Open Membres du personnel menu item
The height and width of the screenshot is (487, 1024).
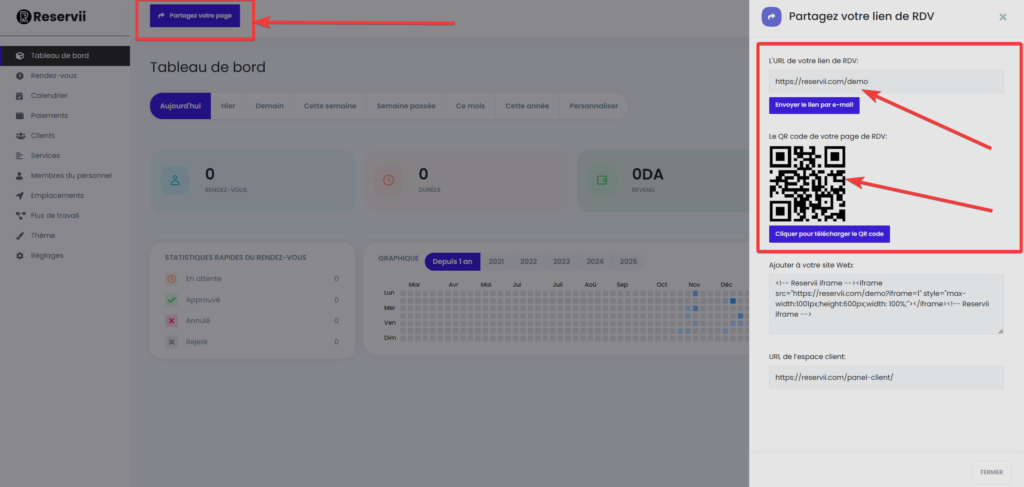65,176
